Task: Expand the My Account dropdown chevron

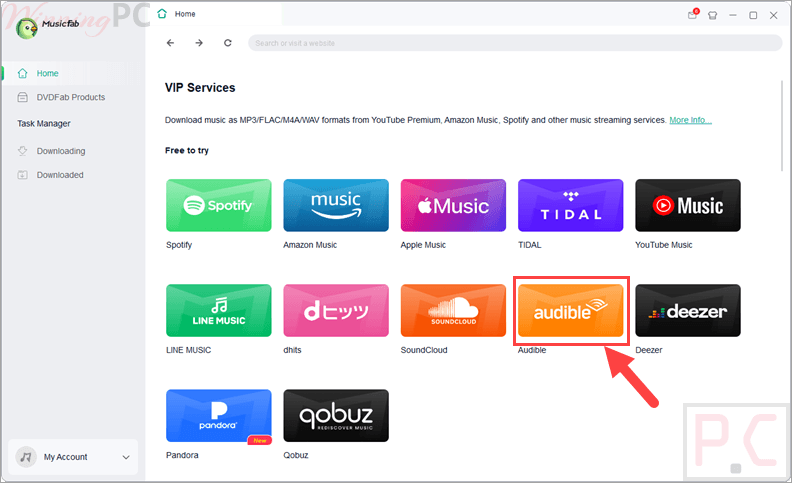Action: [x=126, y=457]
